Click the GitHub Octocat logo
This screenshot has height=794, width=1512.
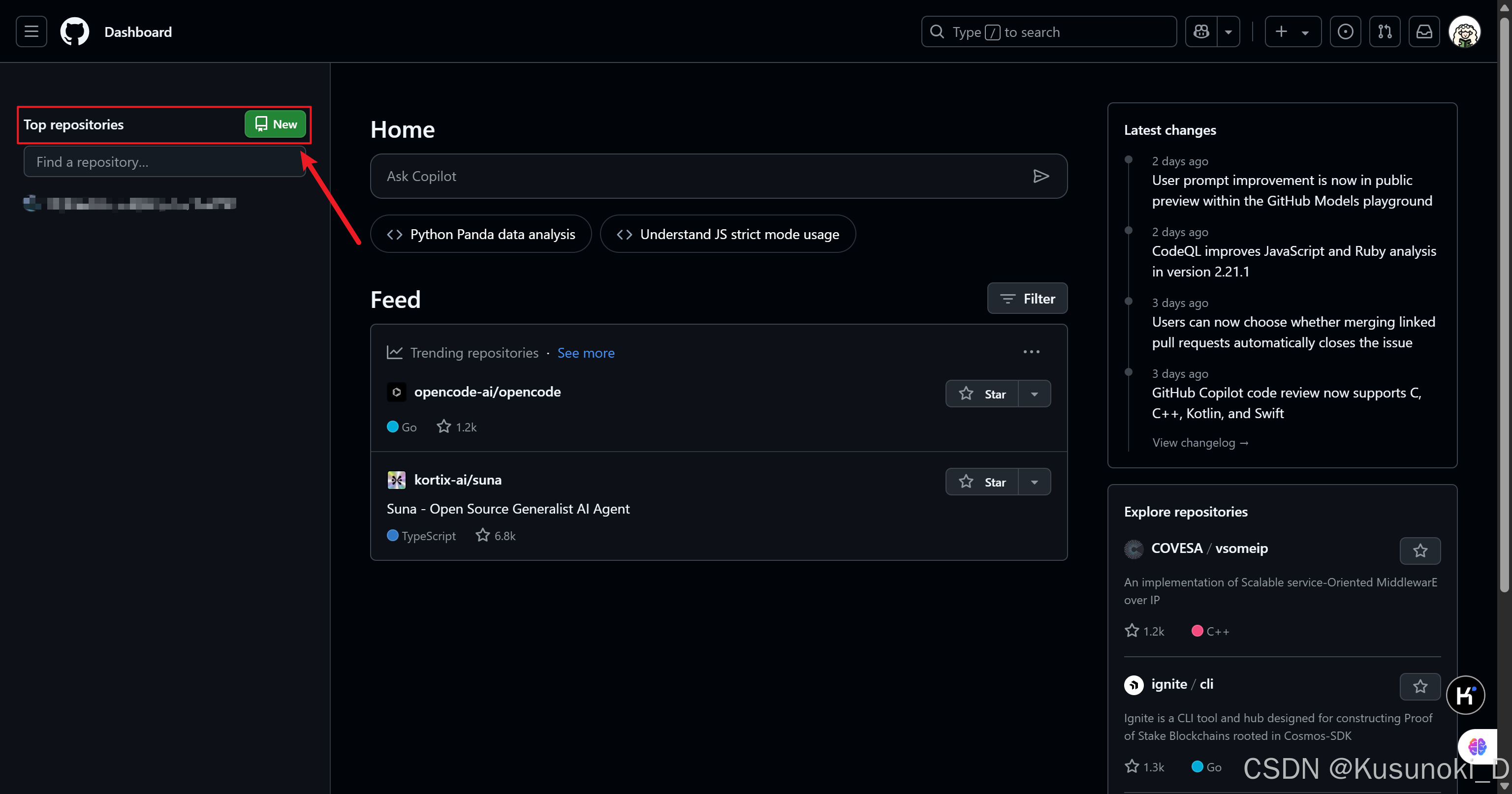74,31
